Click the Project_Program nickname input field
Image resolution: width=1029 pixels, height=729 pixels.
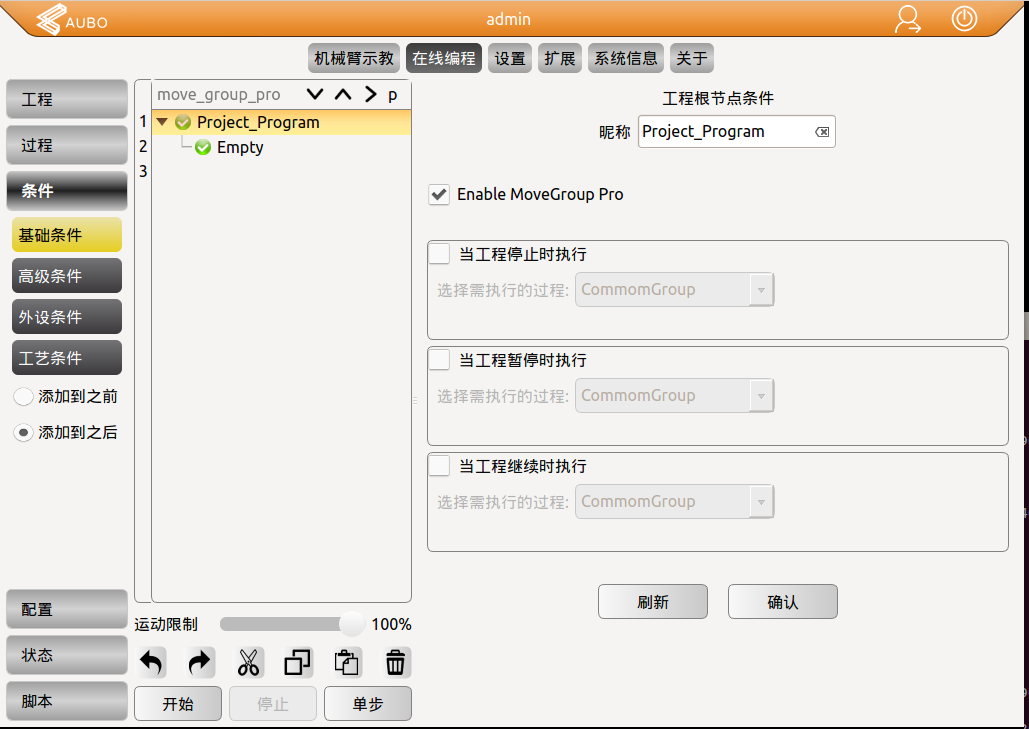730,131
